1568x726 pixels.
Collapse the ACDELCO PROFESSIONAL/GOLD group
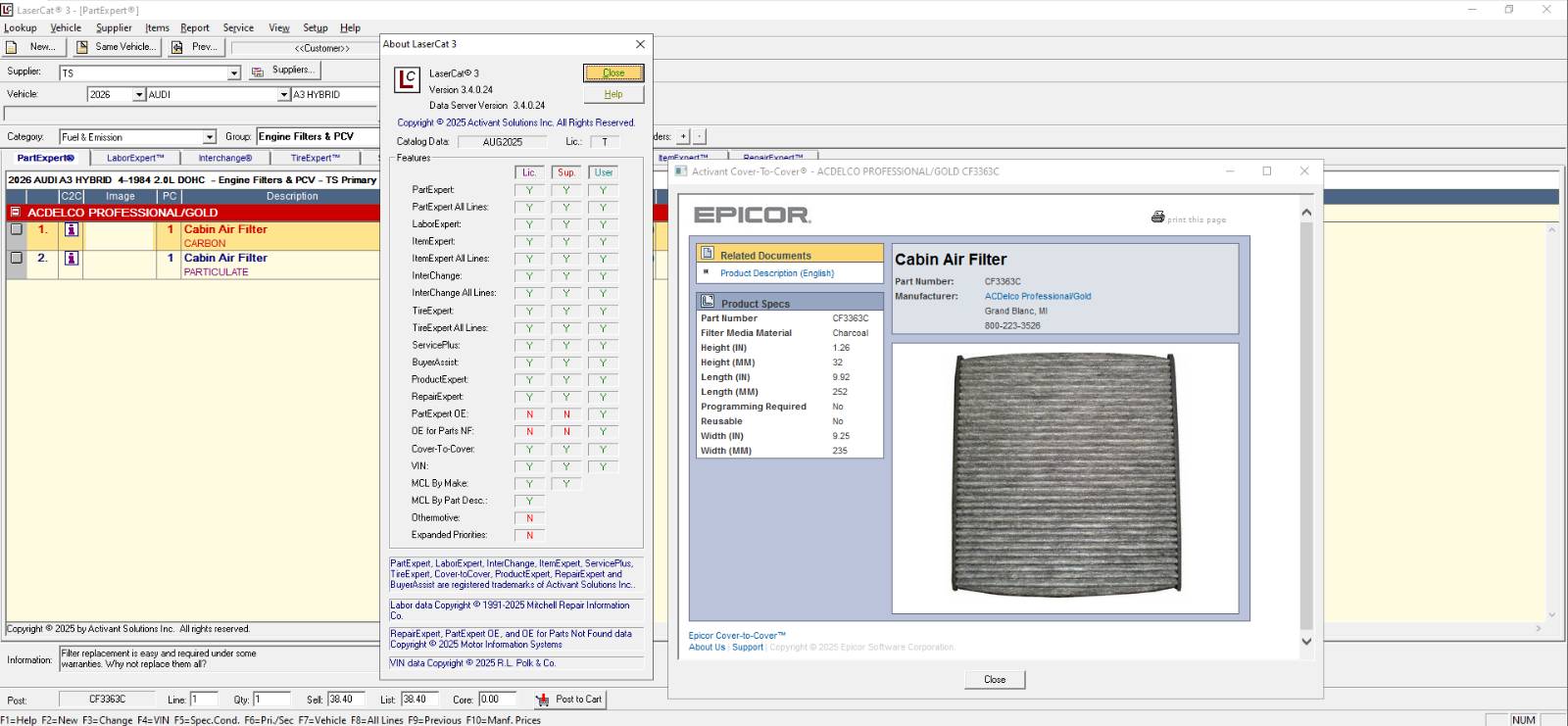15,212
